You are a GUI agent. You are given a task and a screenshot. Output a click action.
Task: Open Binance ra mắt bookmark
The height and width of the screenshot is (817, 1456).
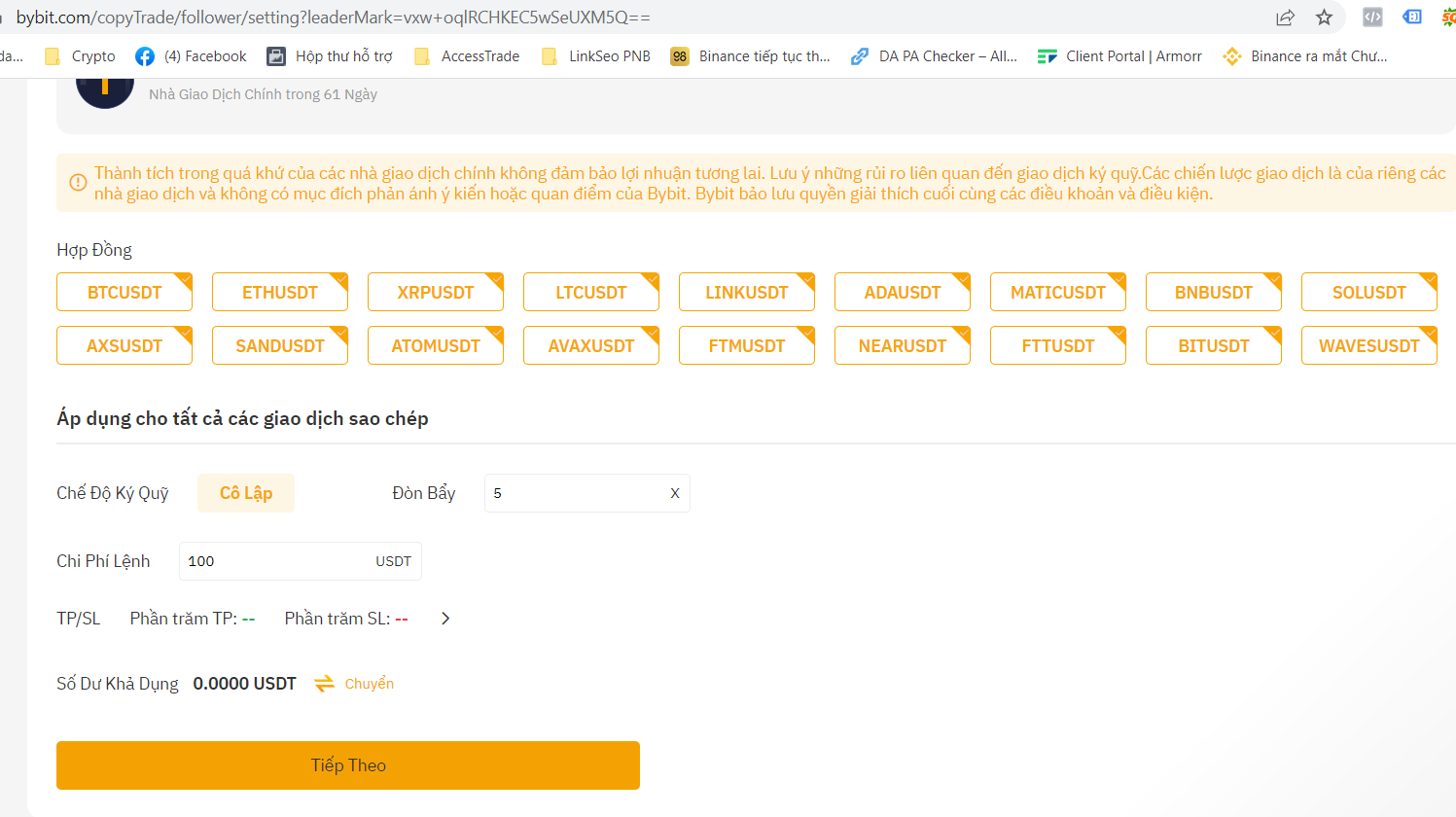[x=1305, y=56]
